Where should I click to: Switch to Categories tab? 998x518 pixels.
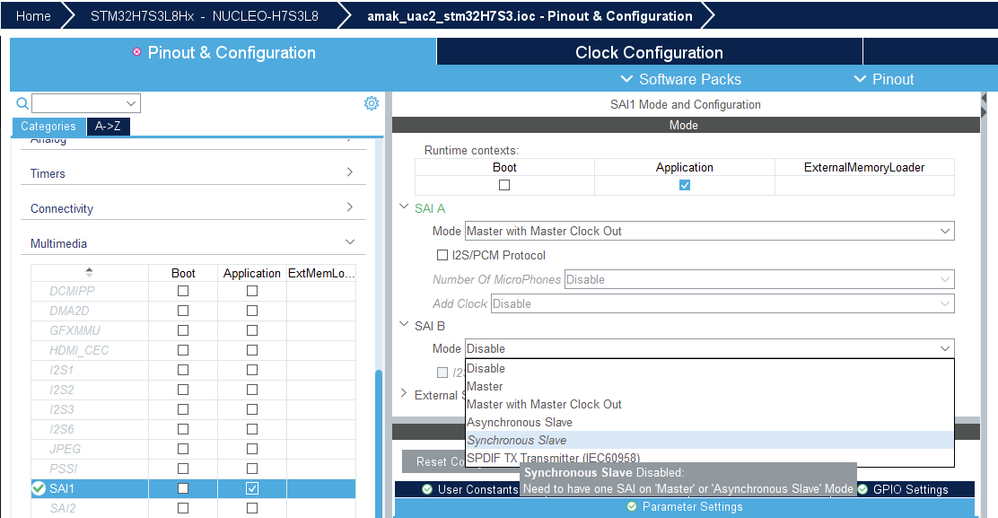48,126
